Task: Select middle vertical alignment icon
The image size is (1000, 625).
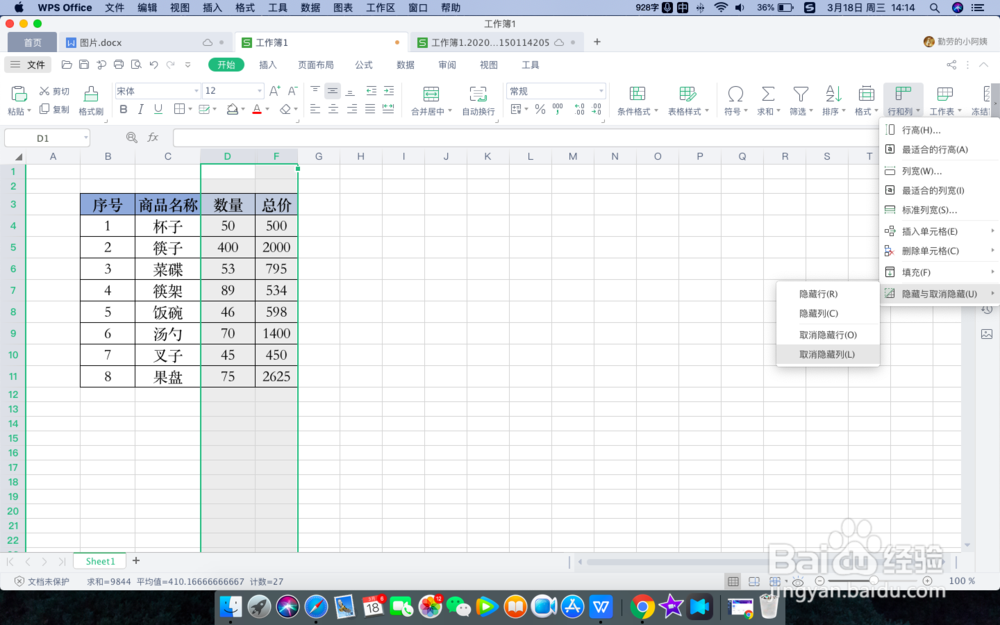Action: click(332, 91)
